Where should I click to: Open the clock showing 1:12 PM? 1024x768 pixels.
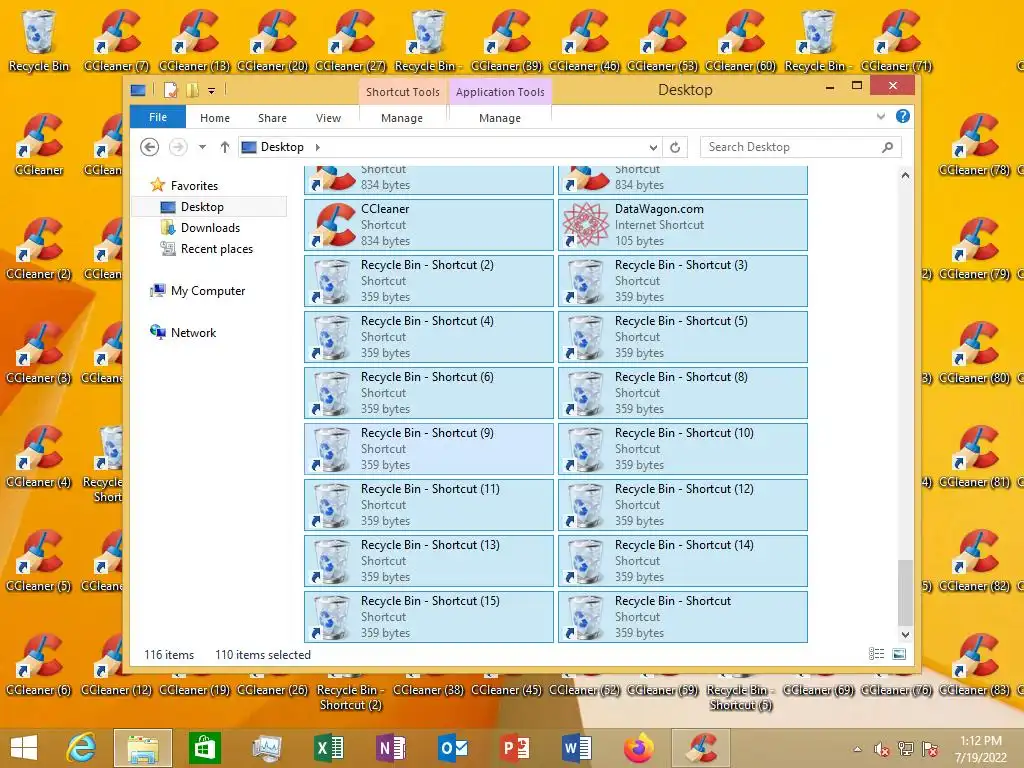point(981,749)
